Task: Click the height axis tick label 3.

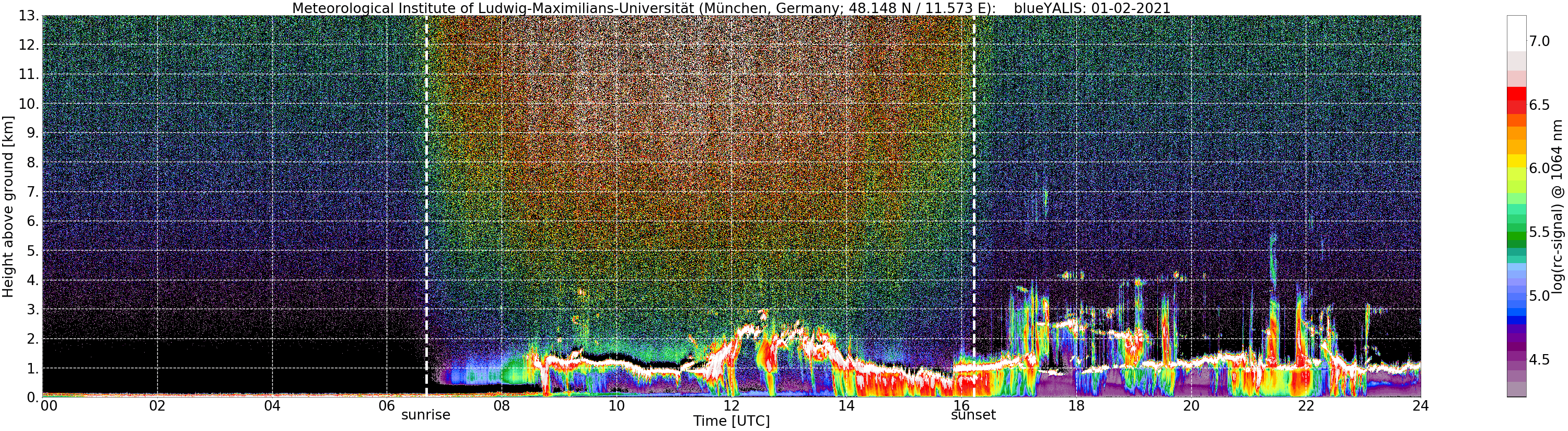Action: click(x=33, y=309)
